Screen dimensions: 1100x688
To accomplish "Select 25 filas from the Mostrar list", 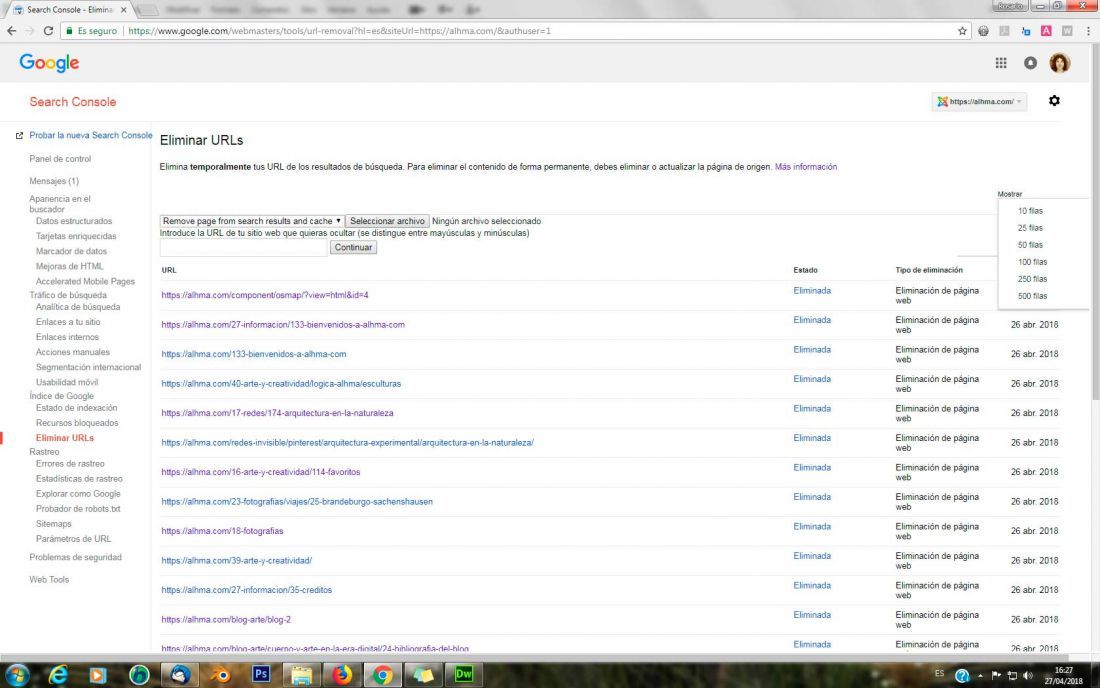I will click(x=1030, y=228).
